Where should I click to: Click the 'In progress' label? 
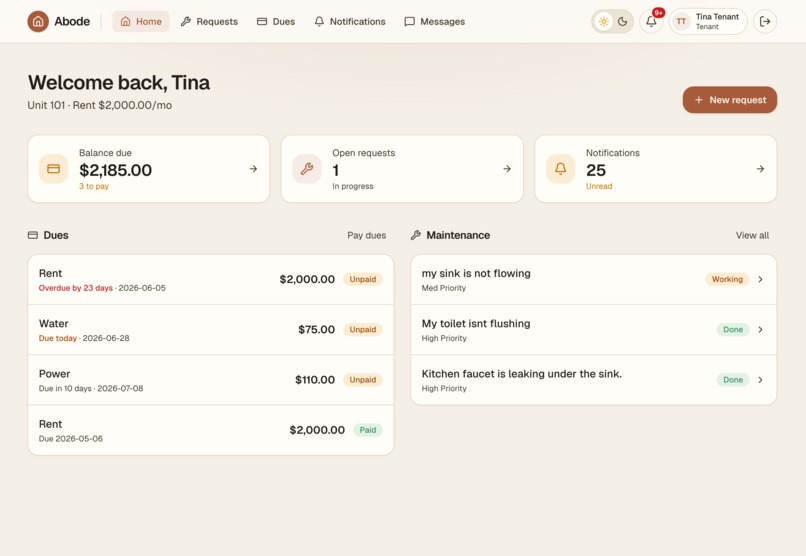click(x=353, y=186)
